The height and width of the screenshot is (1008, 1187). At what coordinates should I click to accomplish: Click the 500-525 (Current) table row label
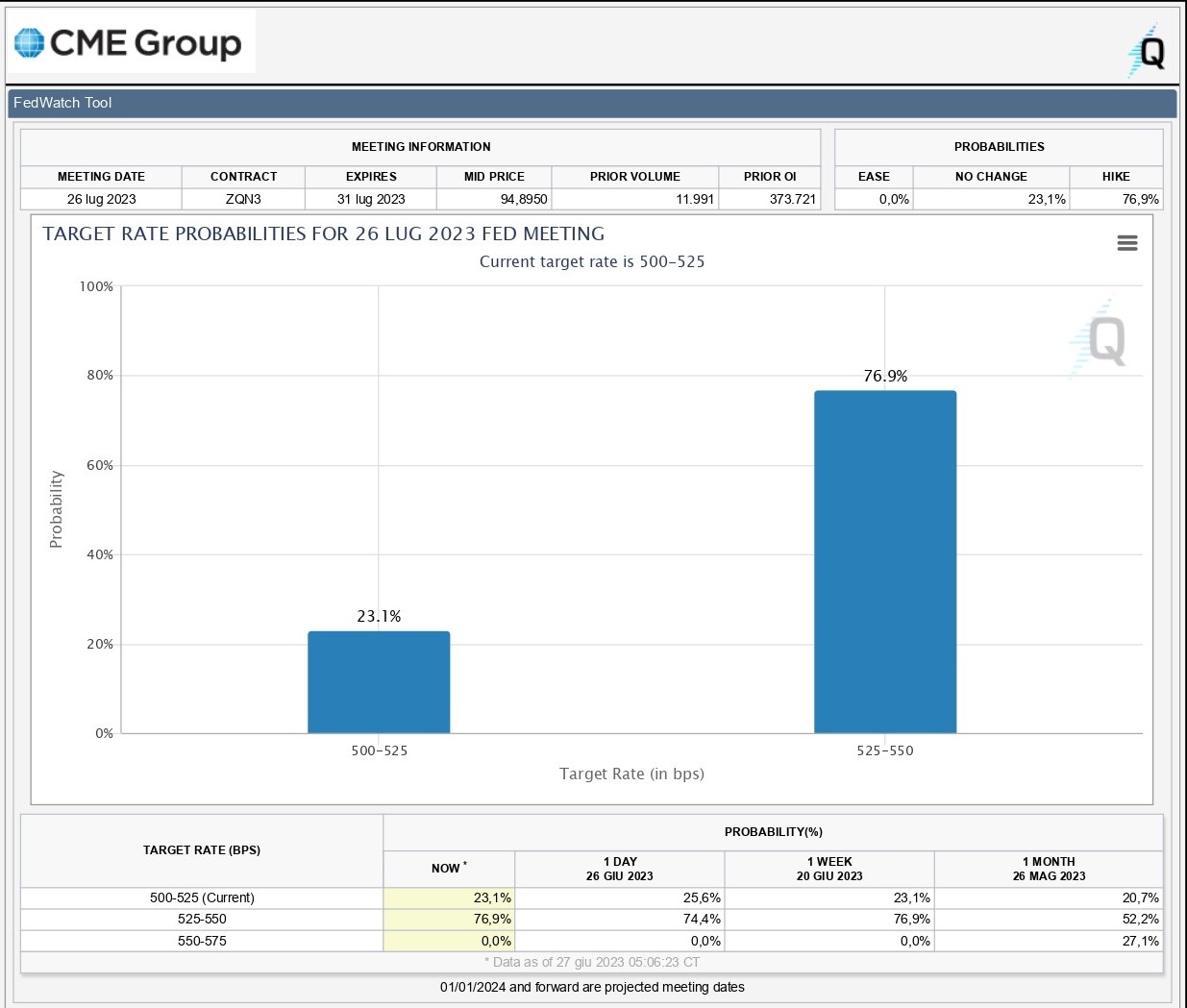coord(202,897)
